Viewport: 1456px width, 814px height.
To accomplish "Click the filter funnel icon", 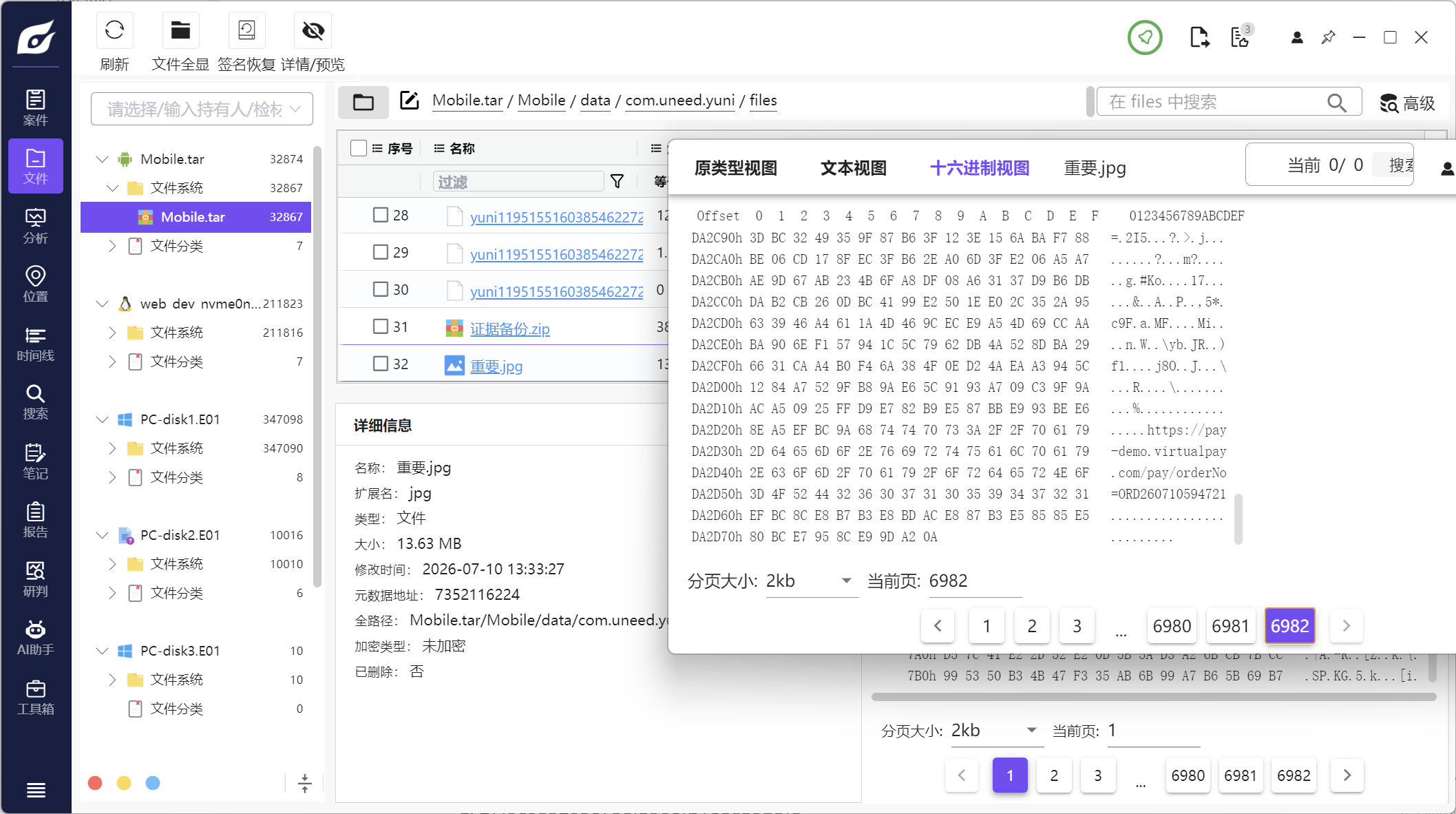I will [x=618, y=181].
